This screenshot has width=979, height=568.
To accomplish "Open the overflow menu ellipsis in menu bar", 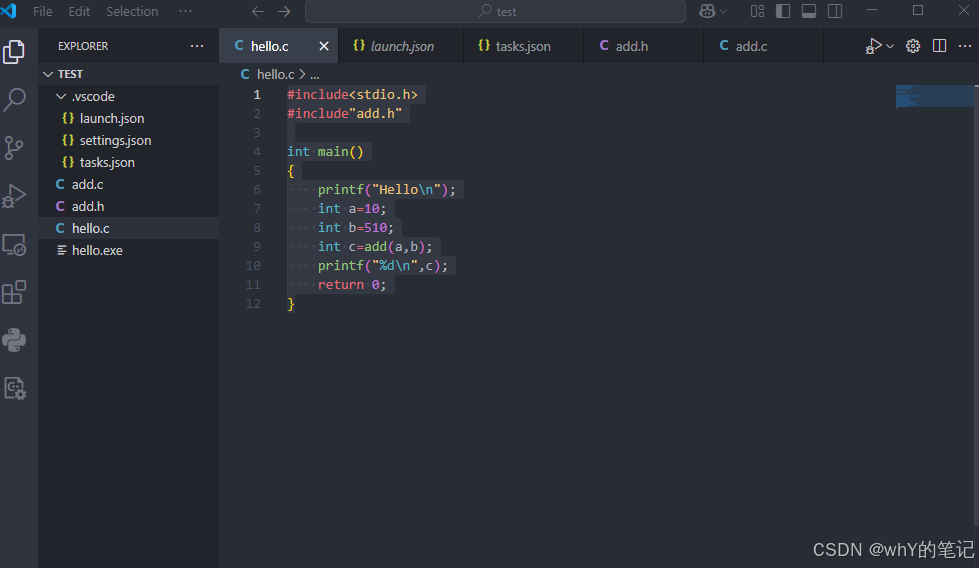I will tap(185, 11).
